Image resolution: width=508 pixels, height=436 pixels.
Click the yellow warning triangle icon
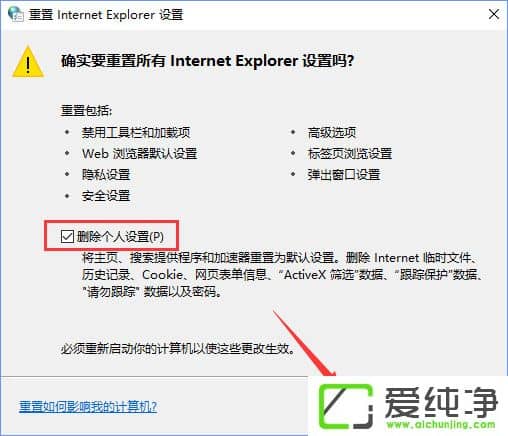tap(28, 62)
